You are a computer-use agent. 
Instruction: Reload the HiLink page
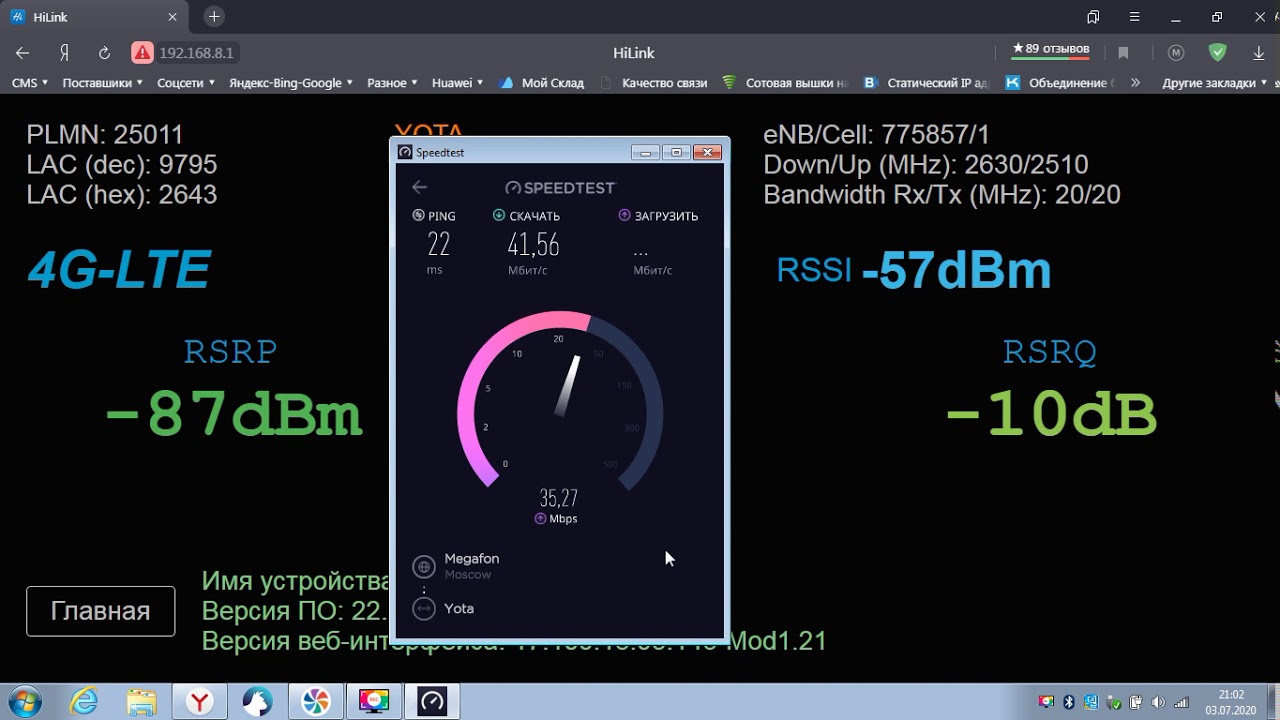tap(104, 53)
